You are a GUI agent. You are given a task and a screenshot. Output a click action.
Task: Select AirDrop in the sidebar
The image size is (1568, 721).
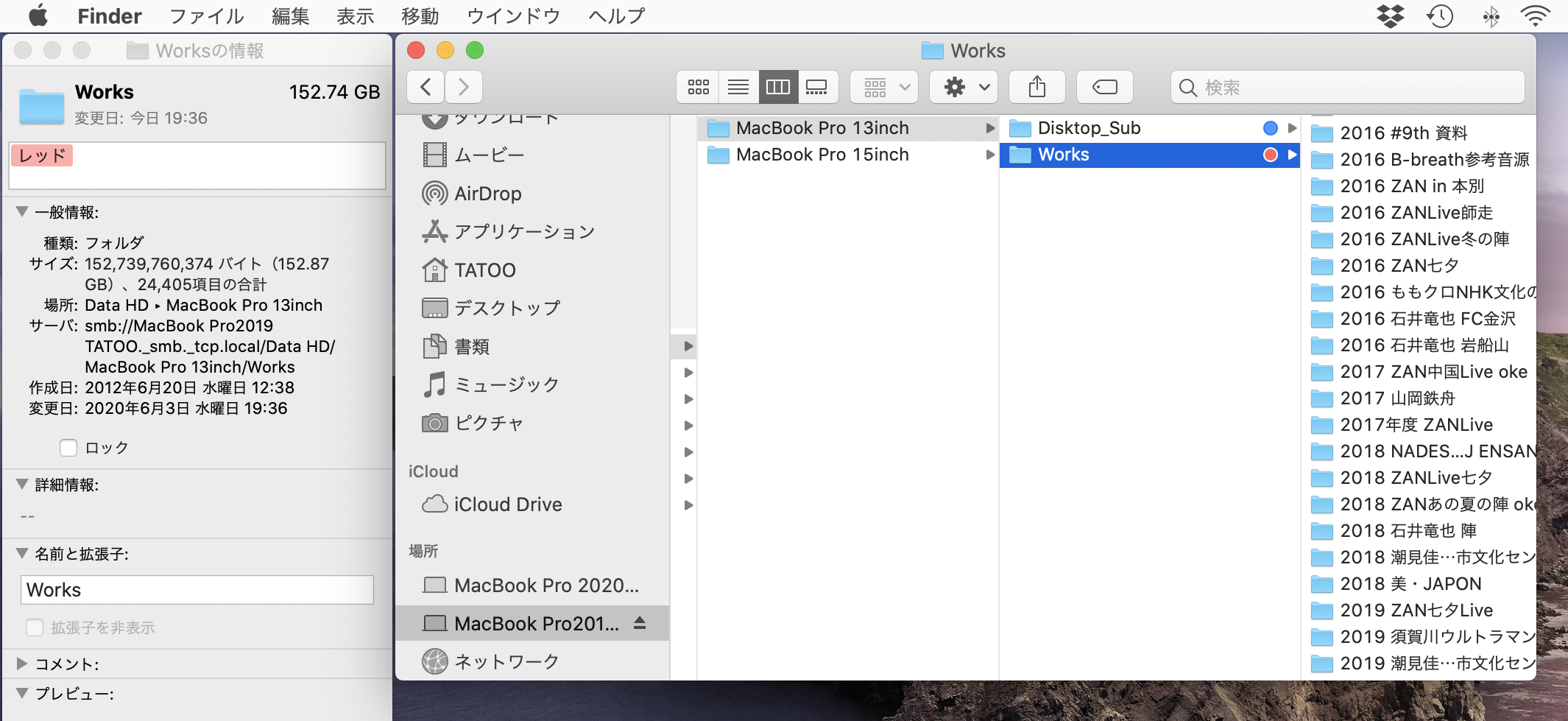532,194
